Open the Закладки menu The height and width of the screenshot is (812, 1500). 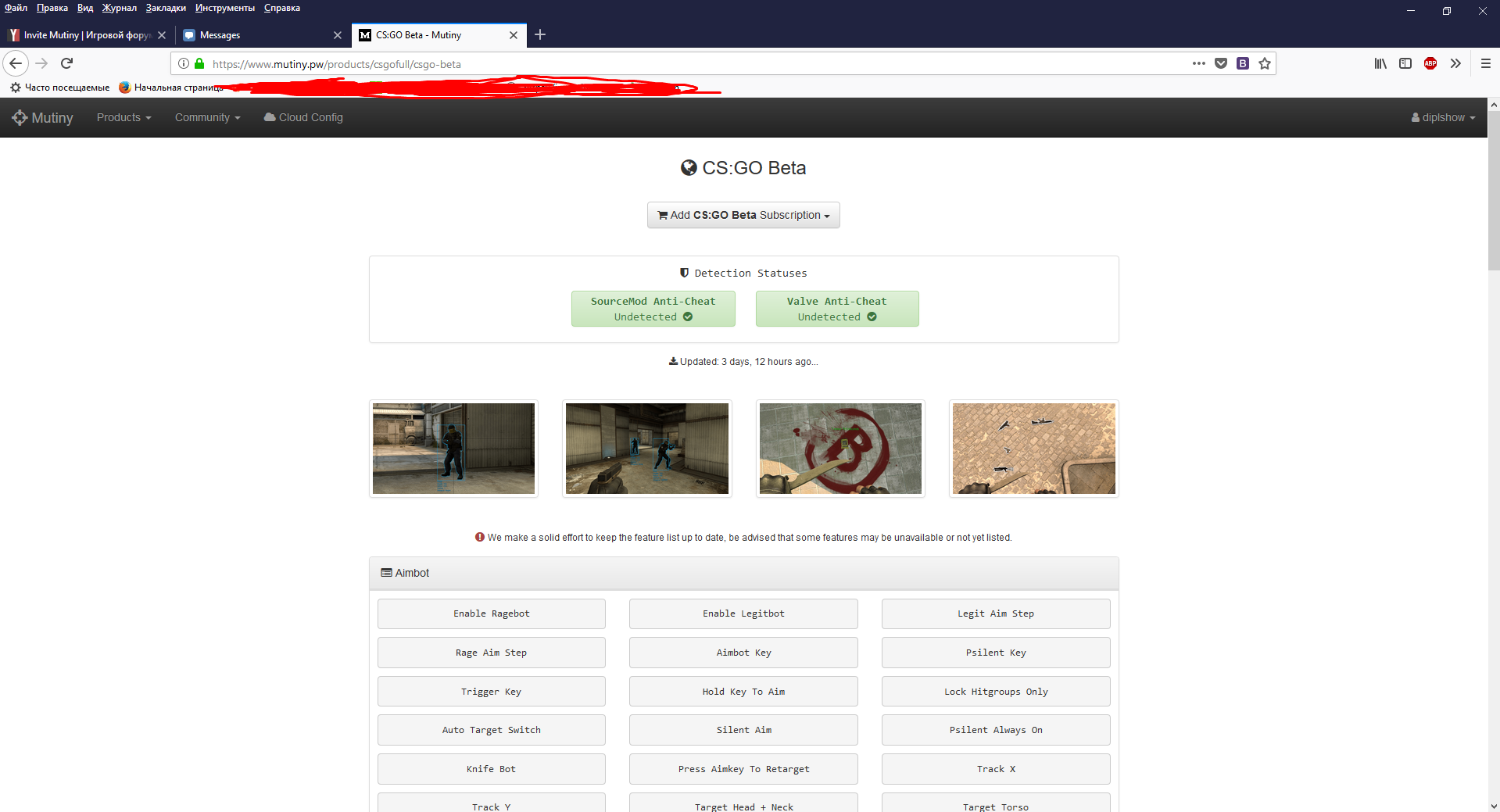tap(166, 8)
